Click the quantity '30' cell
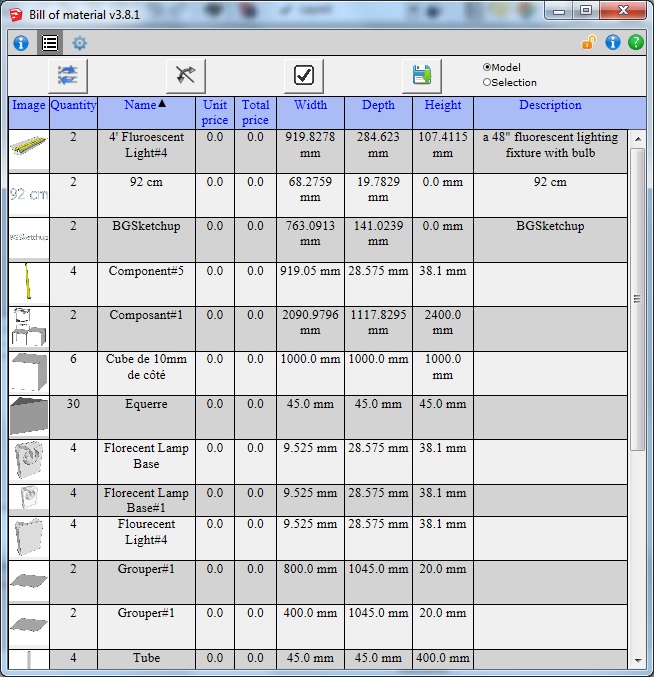Image resolution: width=654 pixels, height=677 pixels. pos(73,418)
